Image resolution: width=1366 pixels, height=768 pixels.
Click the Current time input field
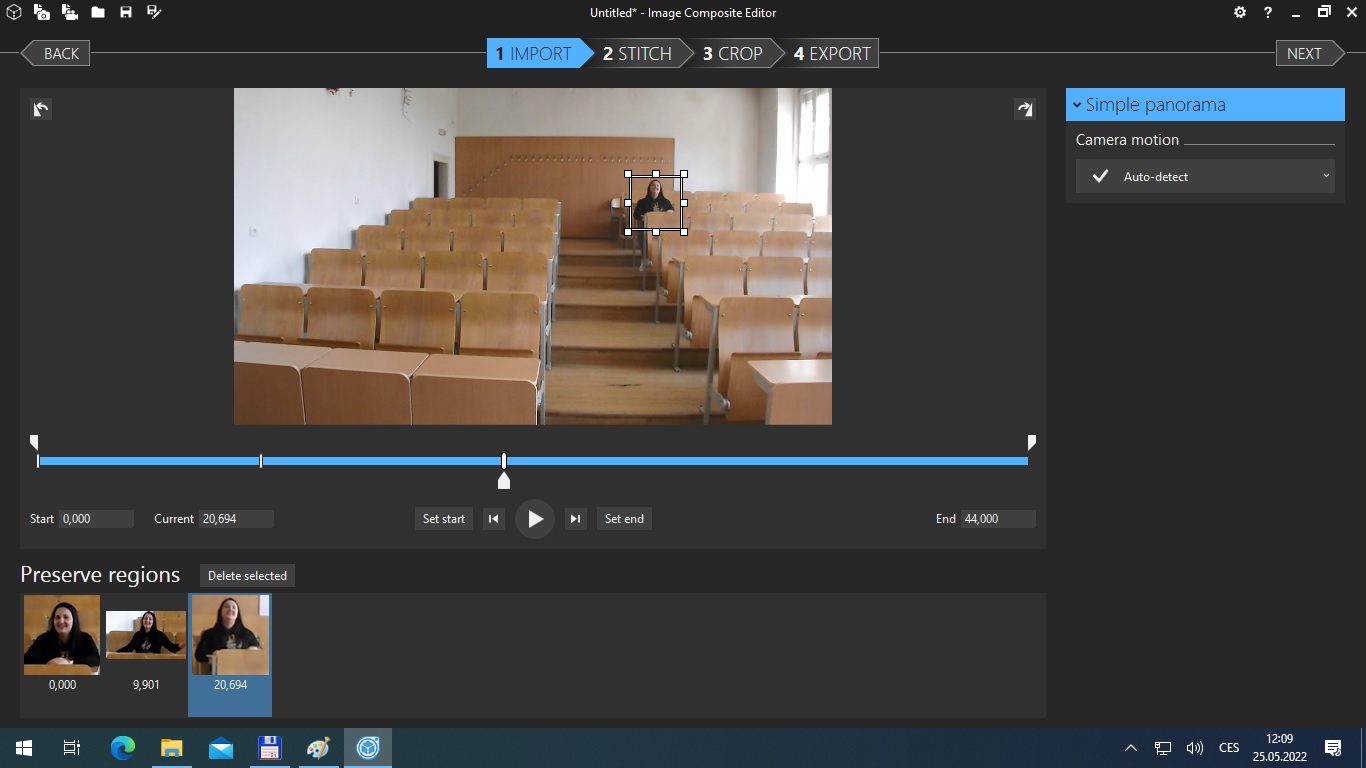pyautogui.click(x=236, y=518)
